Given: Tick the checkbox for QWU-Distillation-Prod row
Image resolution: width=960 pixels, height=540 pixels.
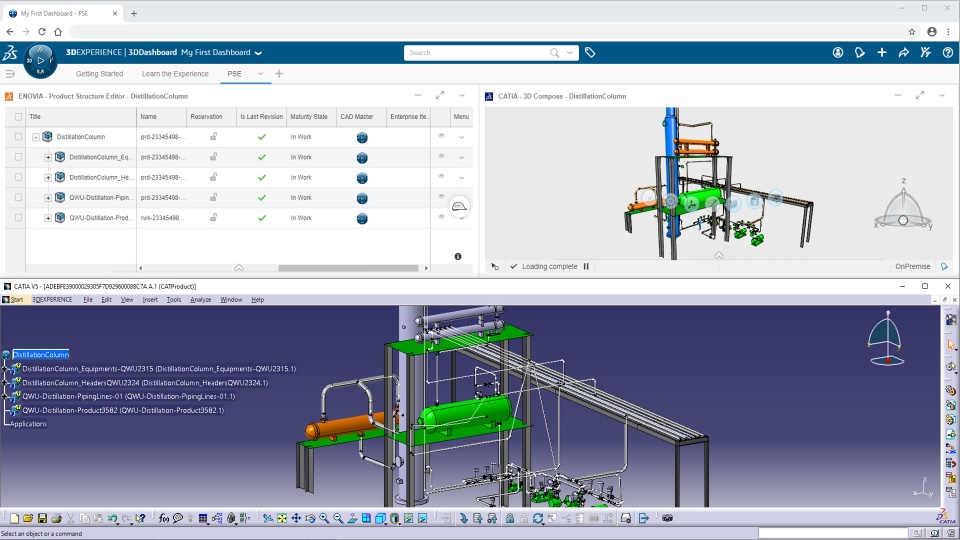Looking at the screenshot, I should (18, 218).
